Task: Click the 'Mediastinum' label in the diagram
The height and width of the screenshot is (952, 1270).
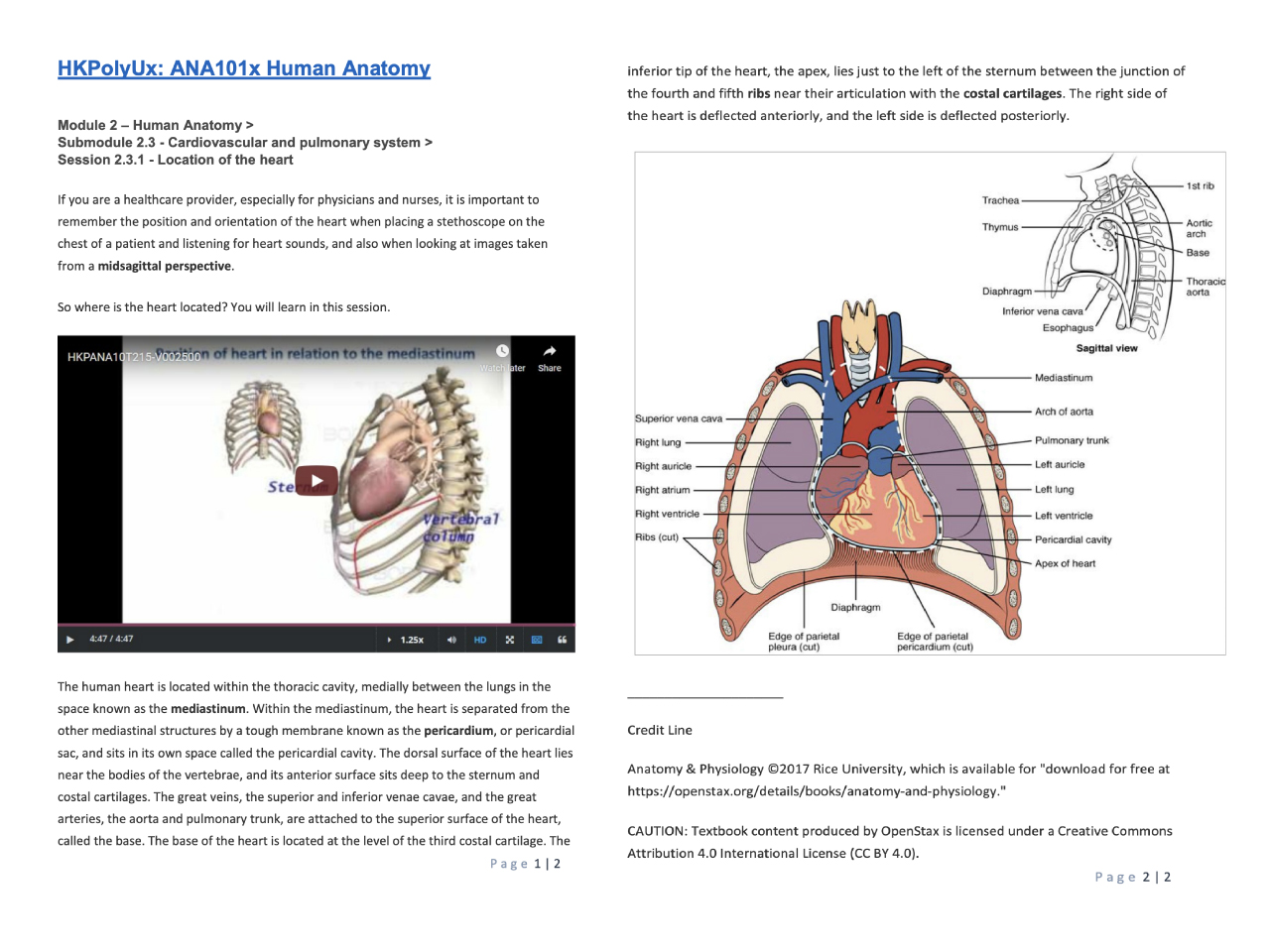Action: [x=1064, y=378]
